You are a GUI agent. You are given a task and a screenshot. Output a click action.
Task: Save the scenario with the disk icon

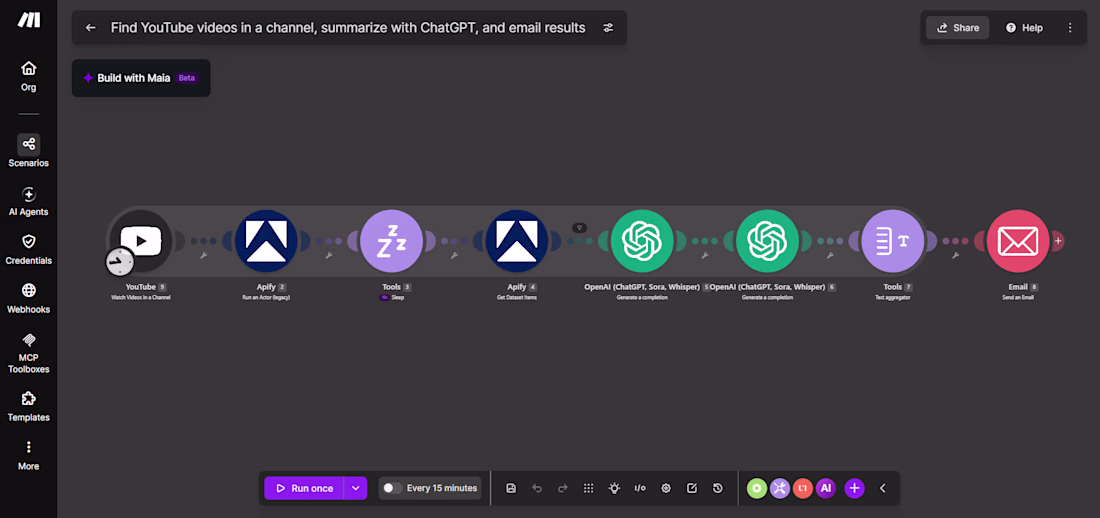coord(511,488)
